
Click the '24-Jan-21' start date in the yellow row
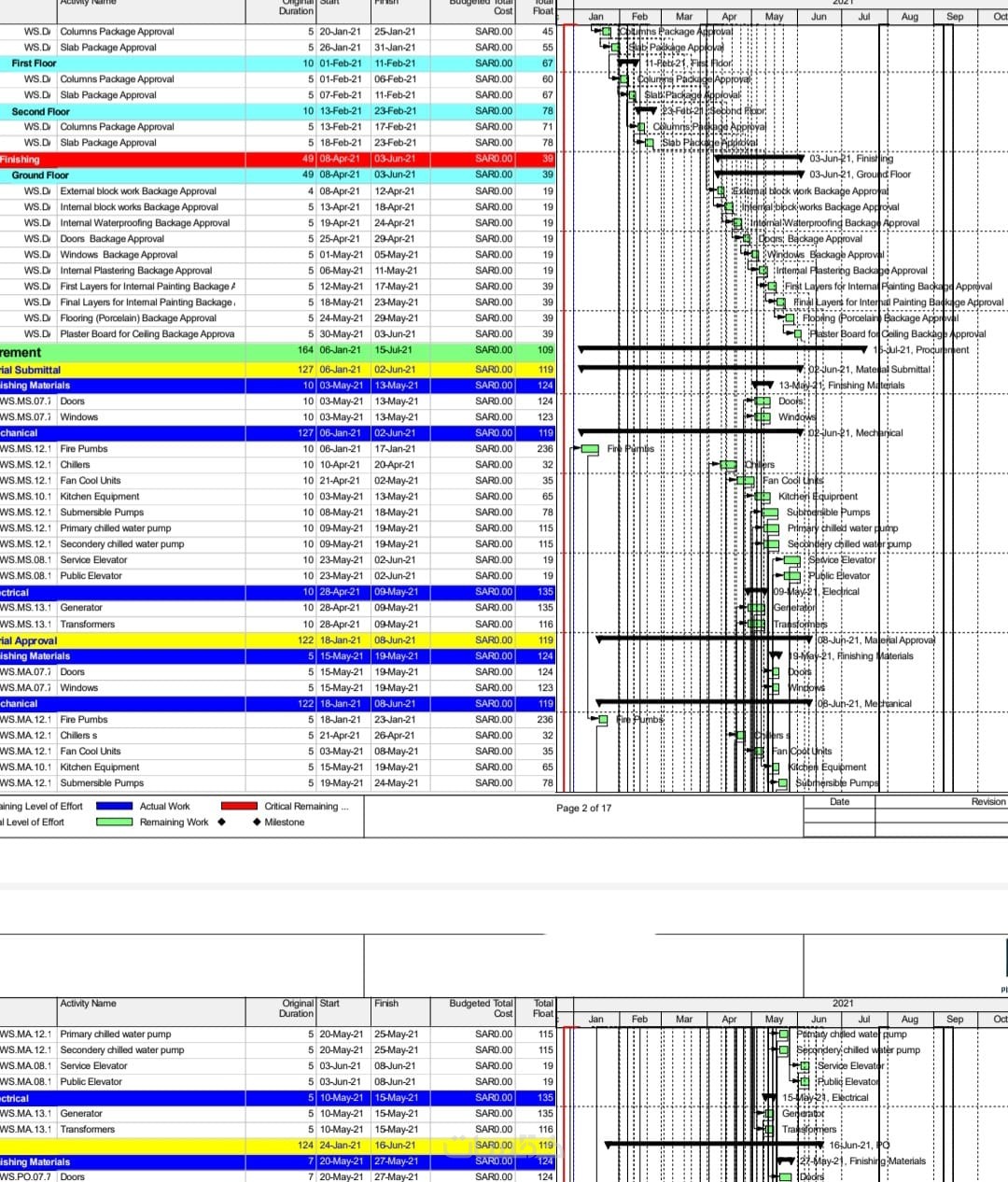pos(340,1145)
